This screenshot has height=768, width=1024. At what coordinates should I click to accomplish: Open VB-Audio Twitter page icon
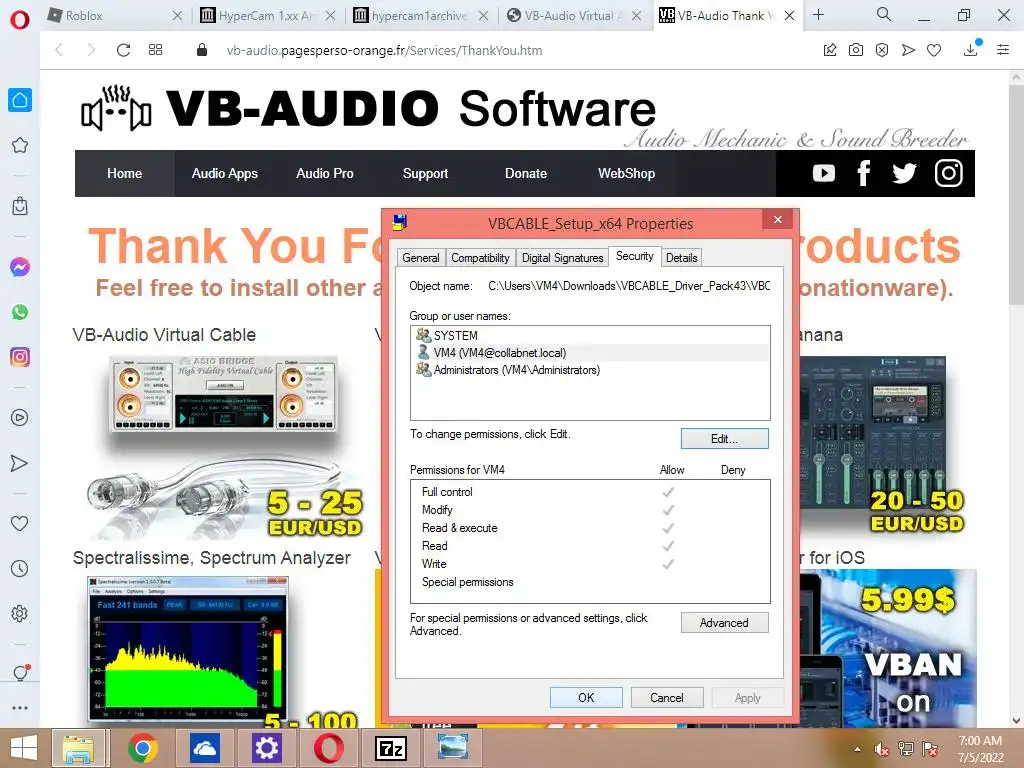[904, 173]
